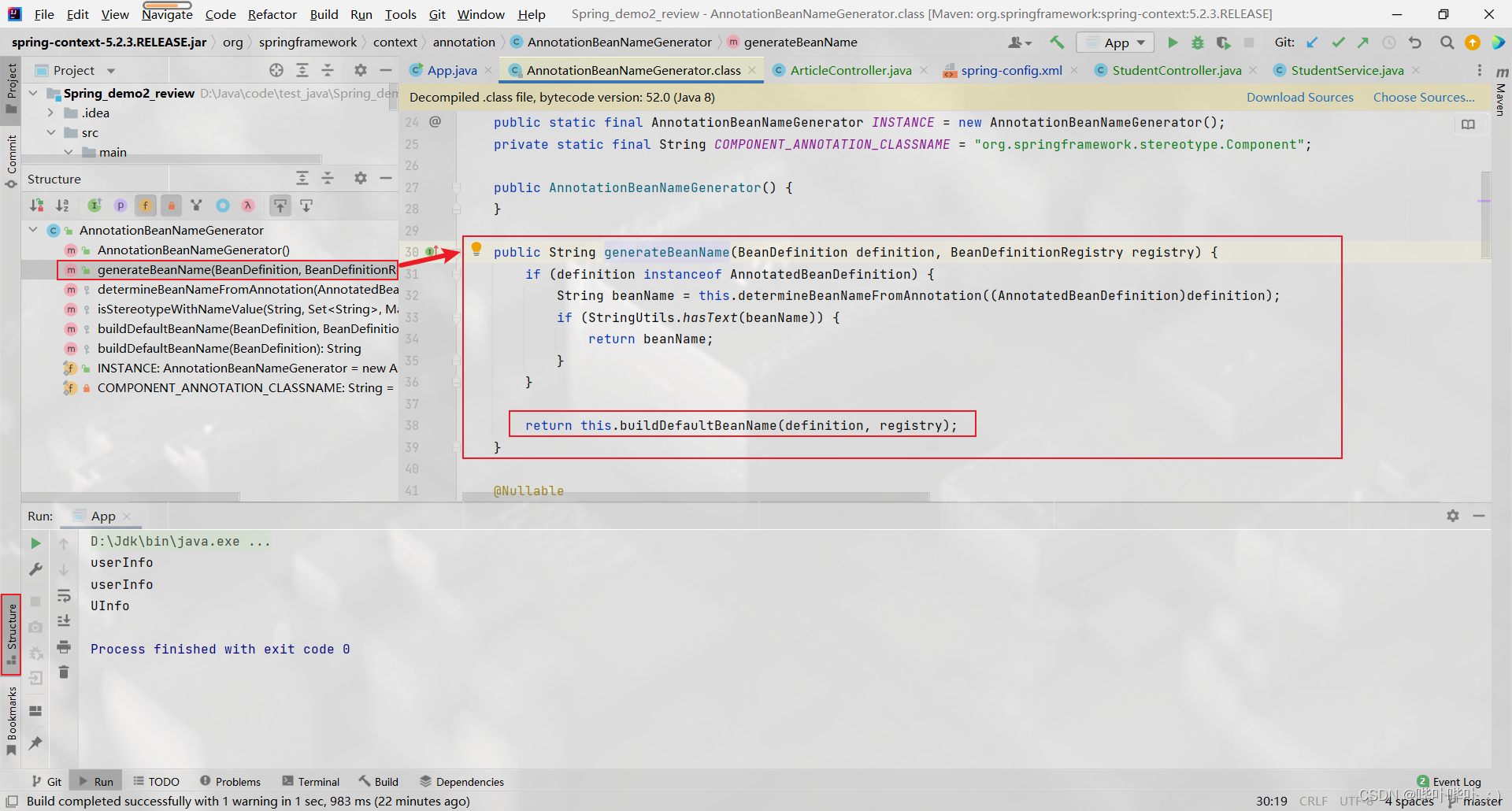Toggle Show Properties purple p filter

click(x=120, y=206)
